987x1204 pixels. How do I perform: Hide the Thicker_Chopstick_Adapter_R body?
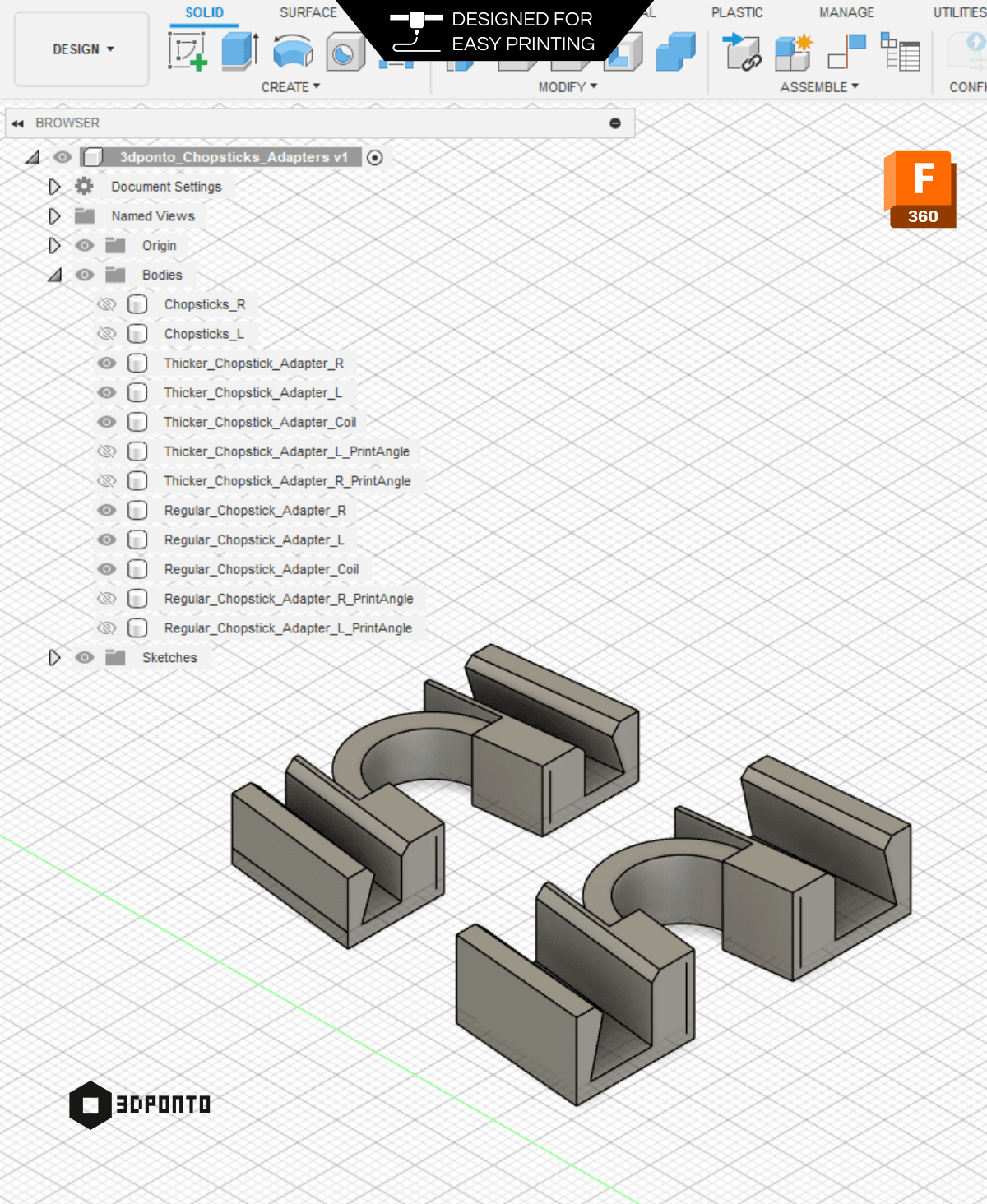(107, 364)
